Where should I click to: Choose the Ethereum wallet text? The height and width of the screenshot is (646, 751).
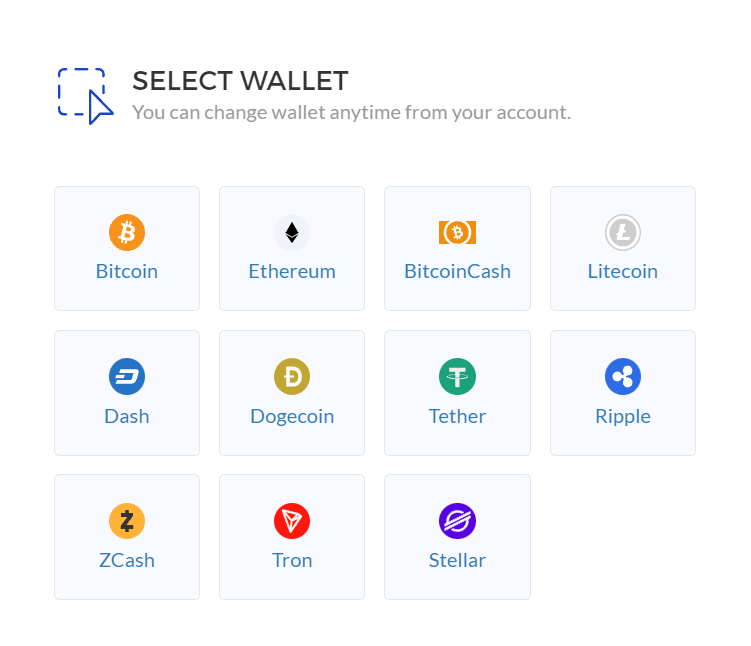point(292,271)
